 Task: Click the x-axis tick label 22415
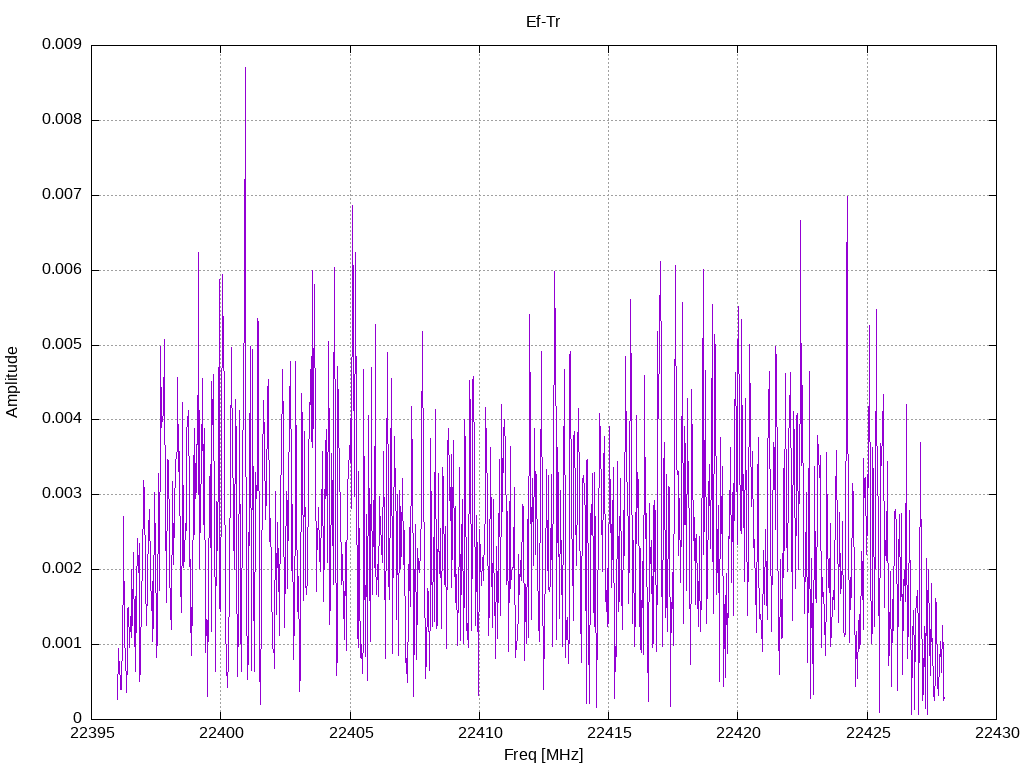pyautogui.click(x=609, y=733)
